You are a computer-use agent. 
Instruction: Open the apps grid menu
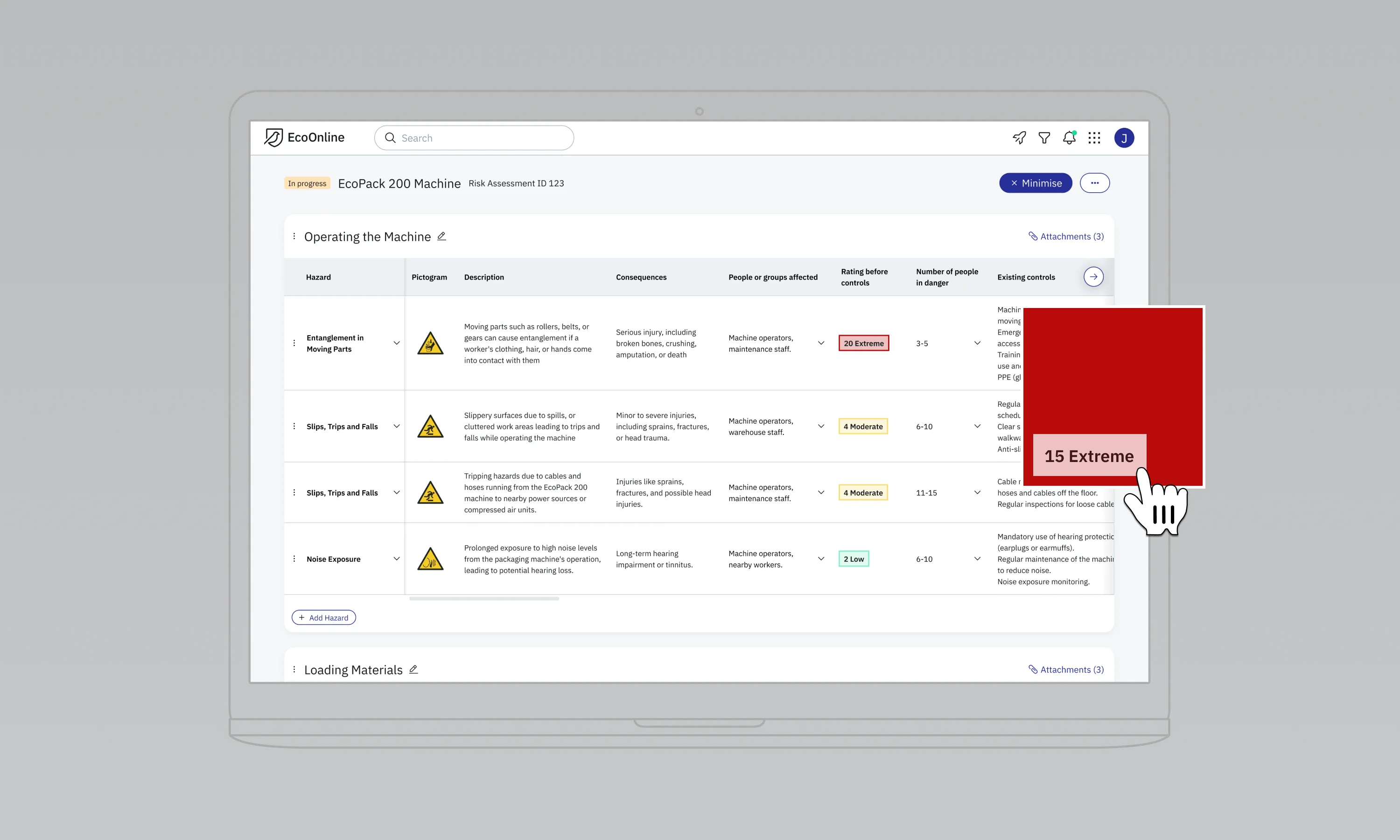[x=1094, y=138]
